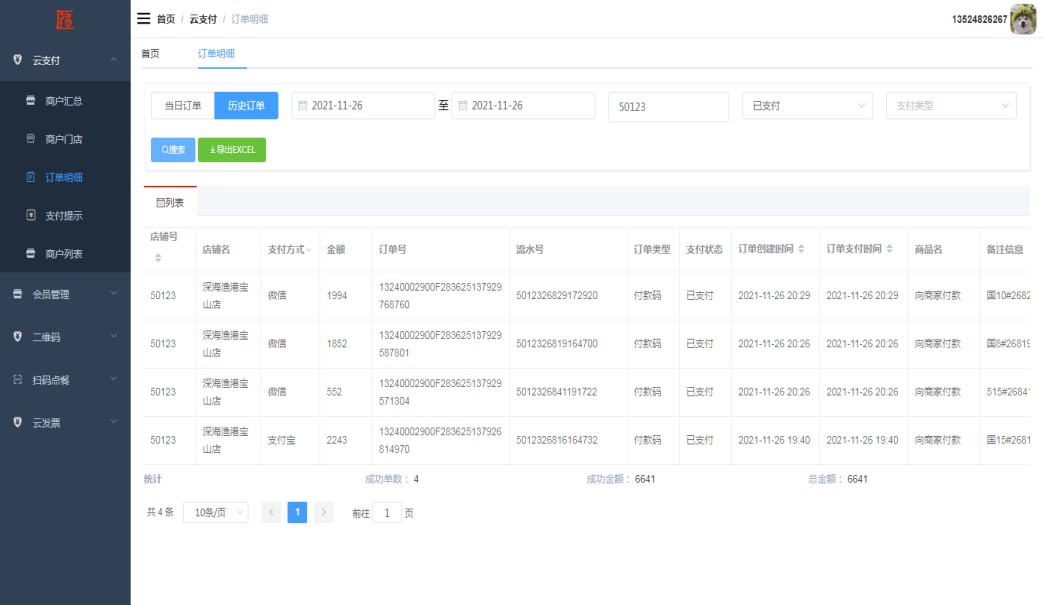Sort by 订单支付时间 column
Screen dimensions: 1043x605
889,249
